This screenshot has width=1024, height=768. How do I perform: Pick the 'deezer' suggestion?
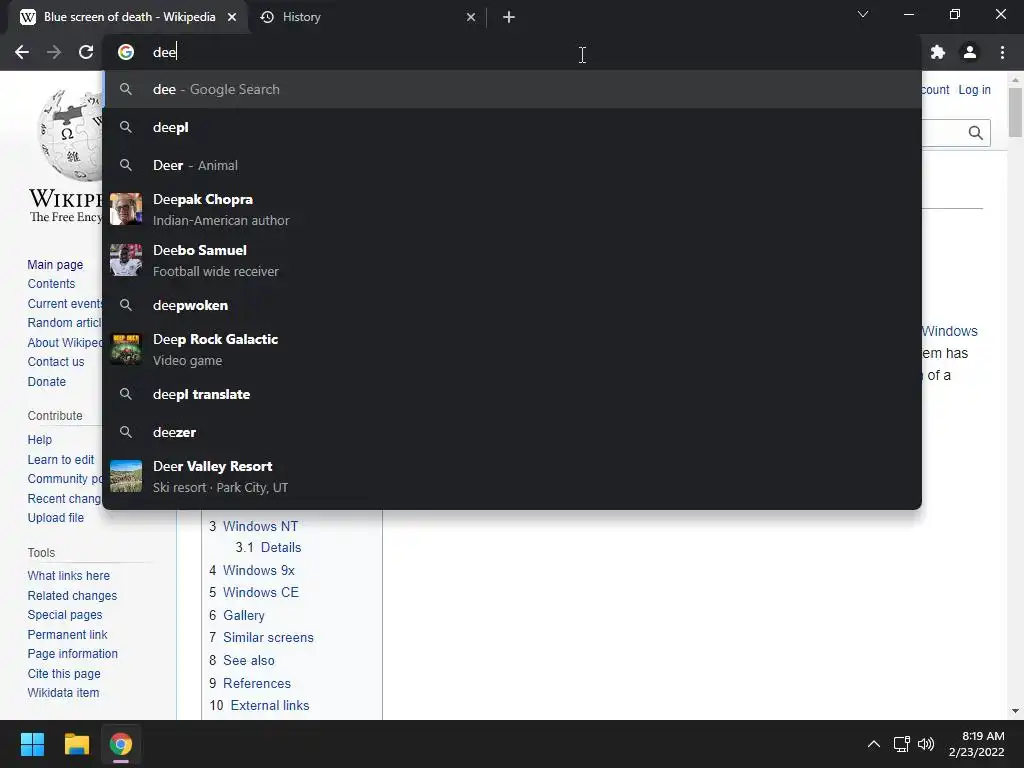coord(512,432)
